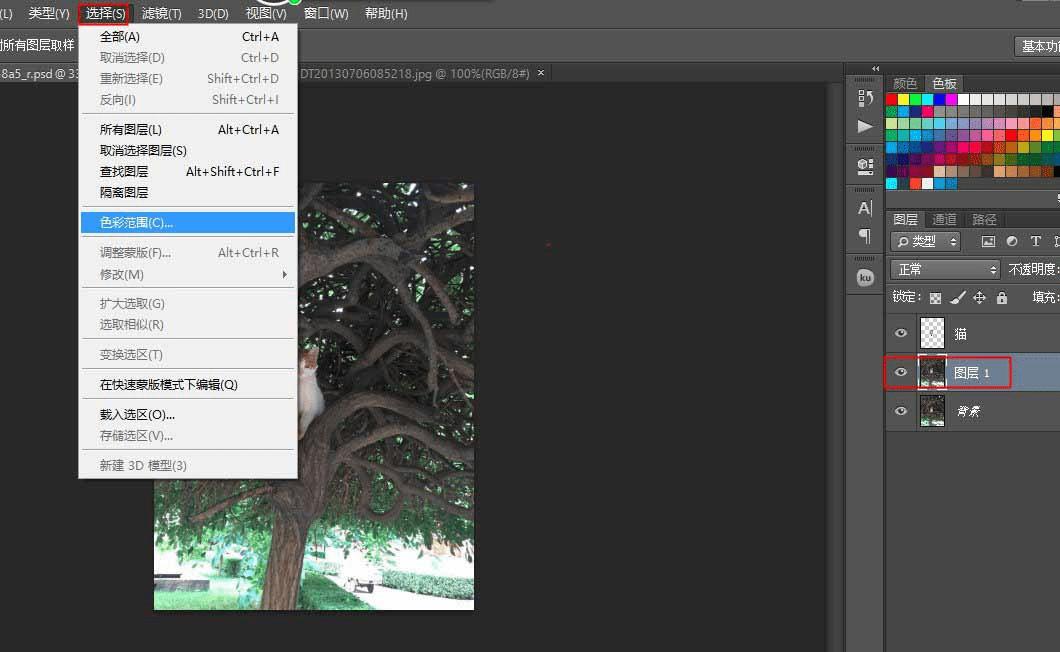Switch to the 路径 tab
This screenshot has width=1060, height=652.
point(984,219)
